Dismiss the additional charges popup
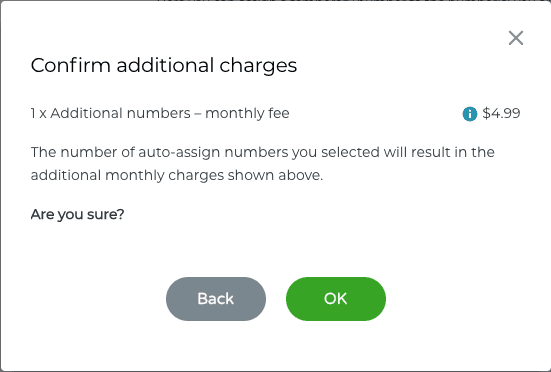Image resolution: width=551 pixels, height=372 pixels. pyautogui.click(x=516, y=38)
